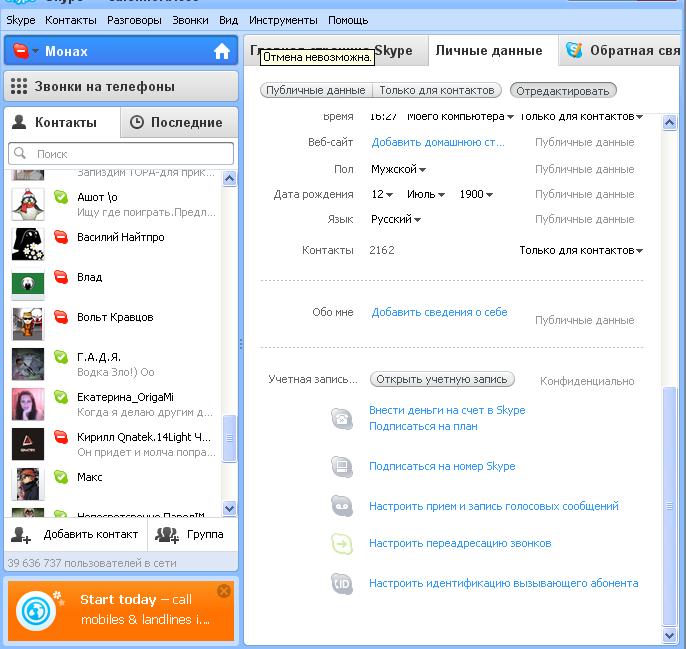Click the Группа people-plus icon
This screenshot has width=686, height=649.
(x=167, y=535)
